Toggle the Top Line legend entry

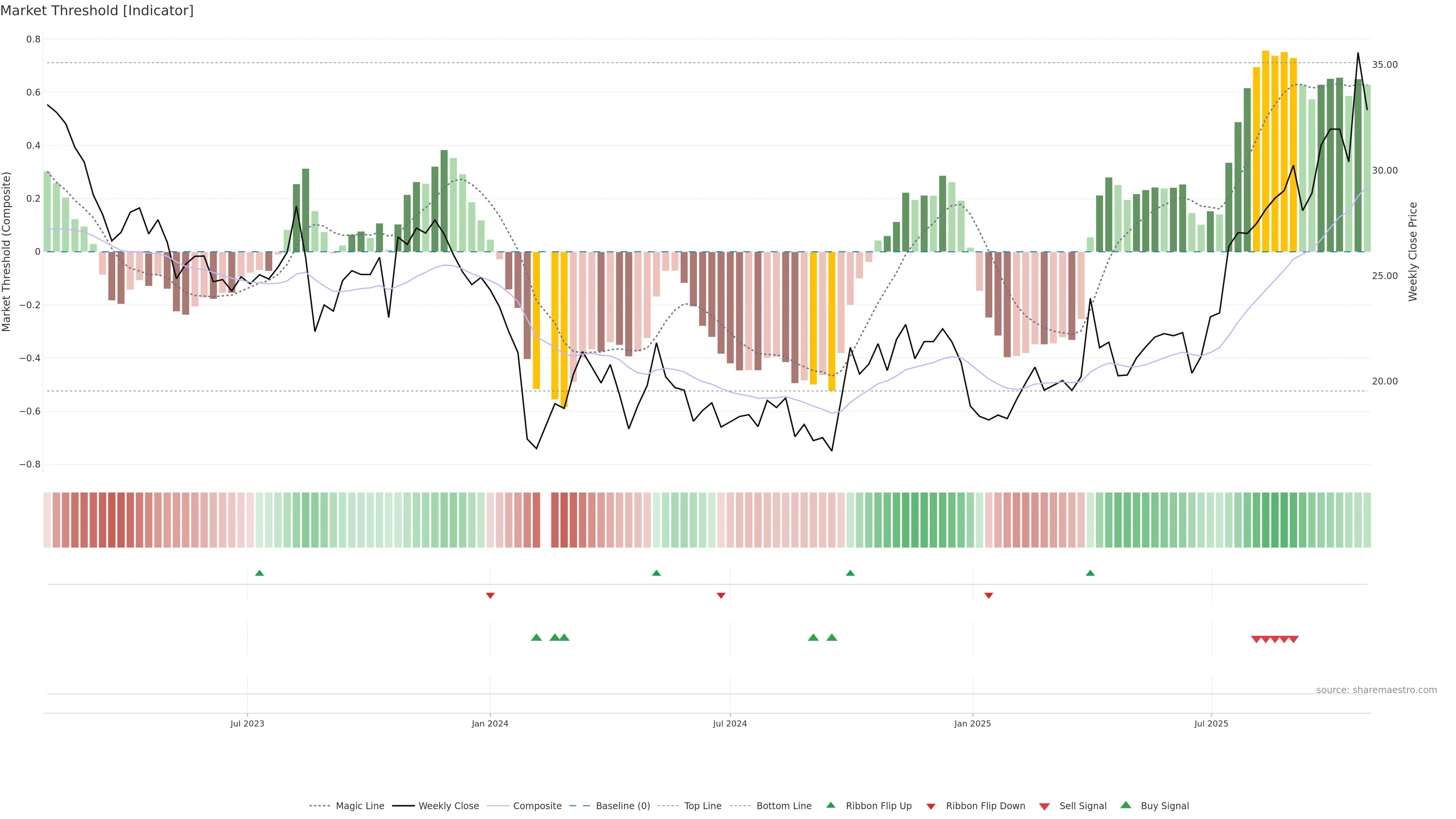703,806
